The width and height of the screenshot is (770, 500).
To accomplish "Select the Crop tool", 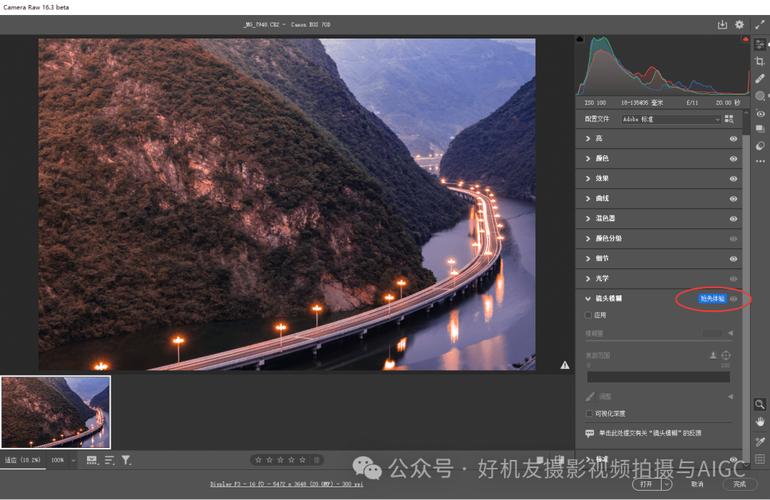I will click(x=760, y=61).
